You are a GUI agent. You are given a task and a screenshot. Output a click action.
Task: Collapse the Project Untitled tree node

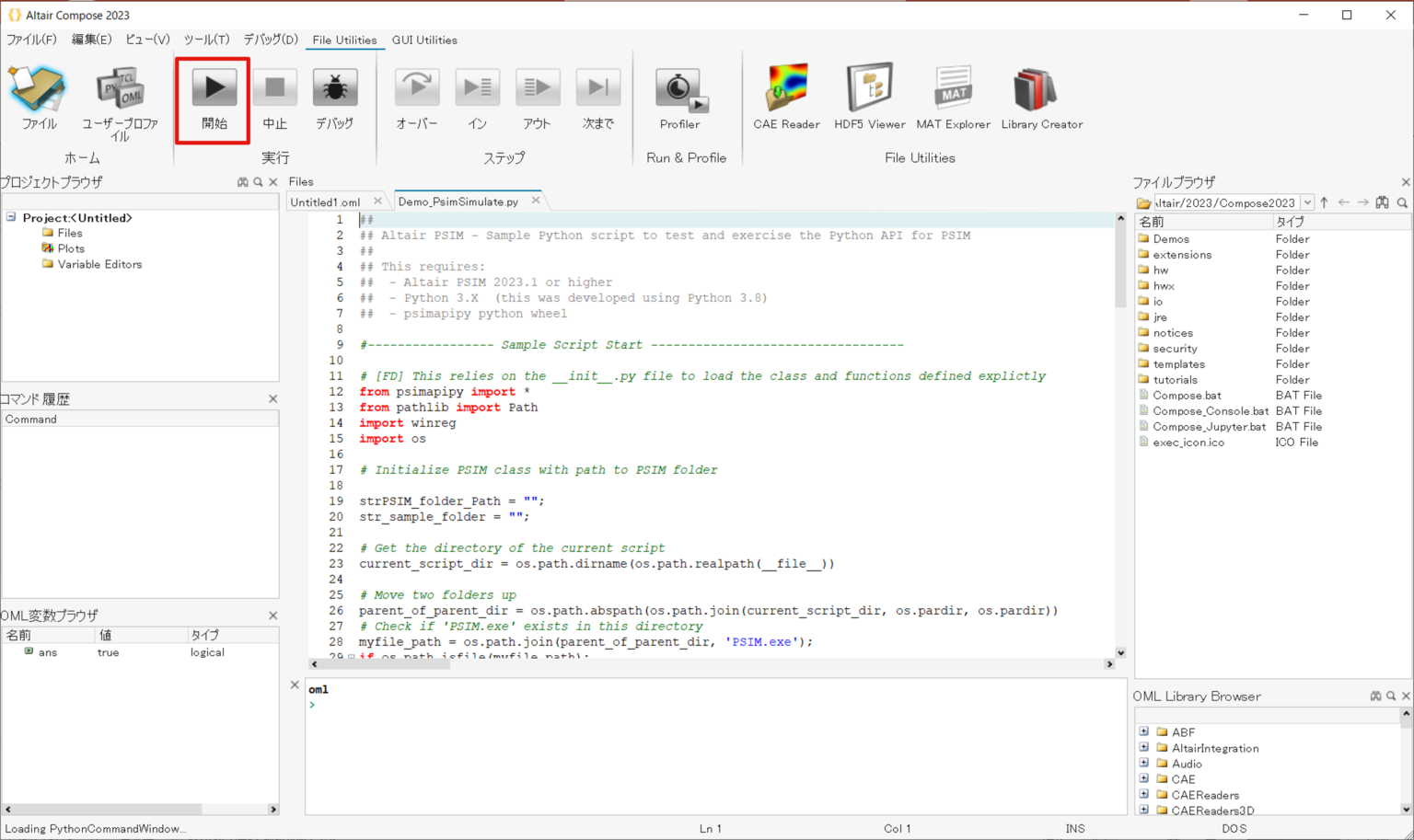point(11,217)
